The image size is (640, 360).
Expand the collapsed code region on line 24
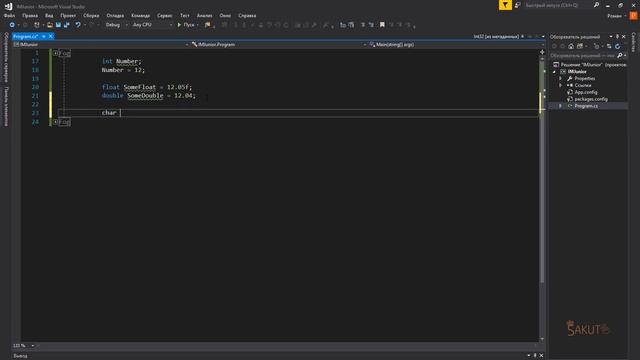click(x=55, y=122)
